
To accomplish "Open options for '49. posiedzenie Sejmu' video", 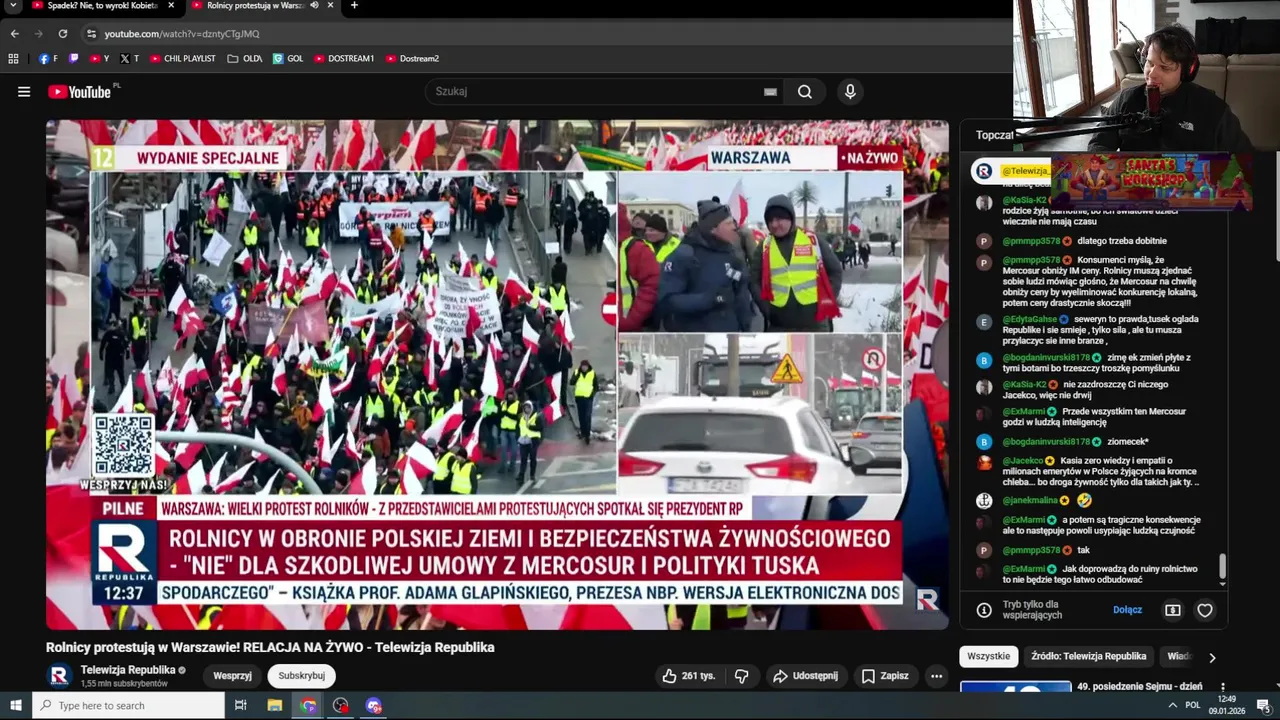I will click(x=1222, y=688).
